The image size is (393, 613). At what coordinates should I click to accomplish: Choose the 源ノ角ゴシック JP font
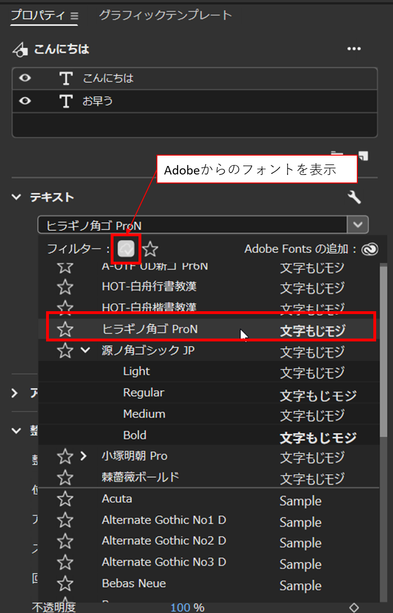(x=148, y=350)
